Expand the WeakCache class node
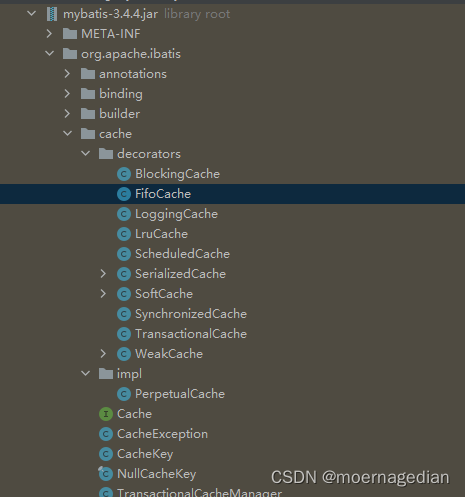465x497 pixels. pos(103,354)
